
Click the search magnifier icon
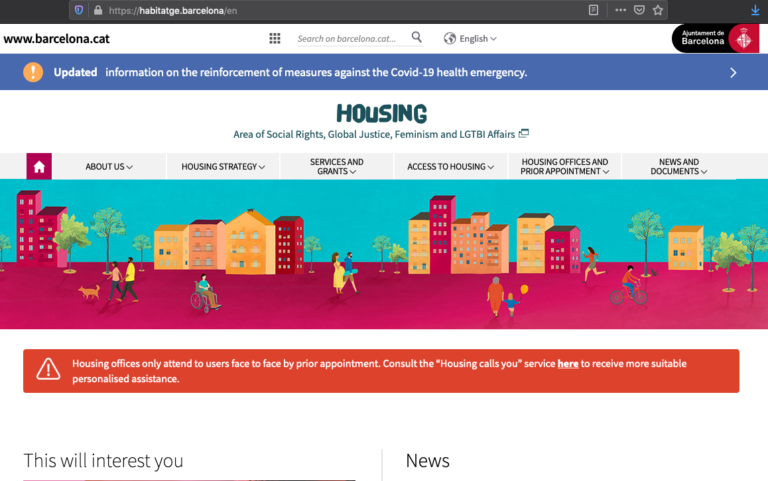click(417, 37)
